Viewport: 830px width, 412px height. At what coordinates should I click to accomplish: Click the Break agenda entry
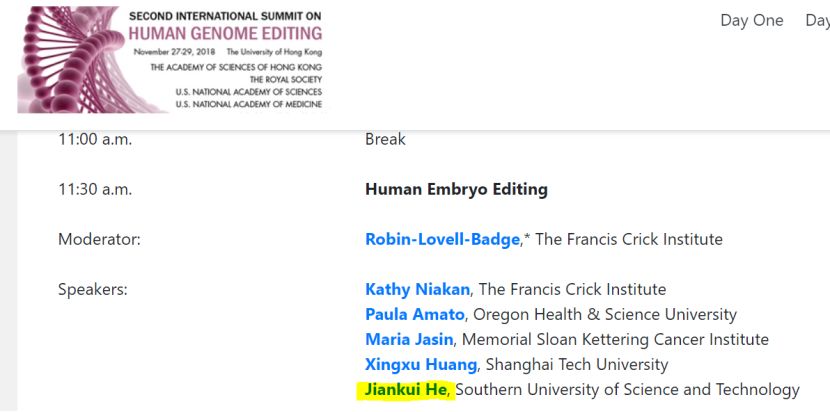click(385, 140)
